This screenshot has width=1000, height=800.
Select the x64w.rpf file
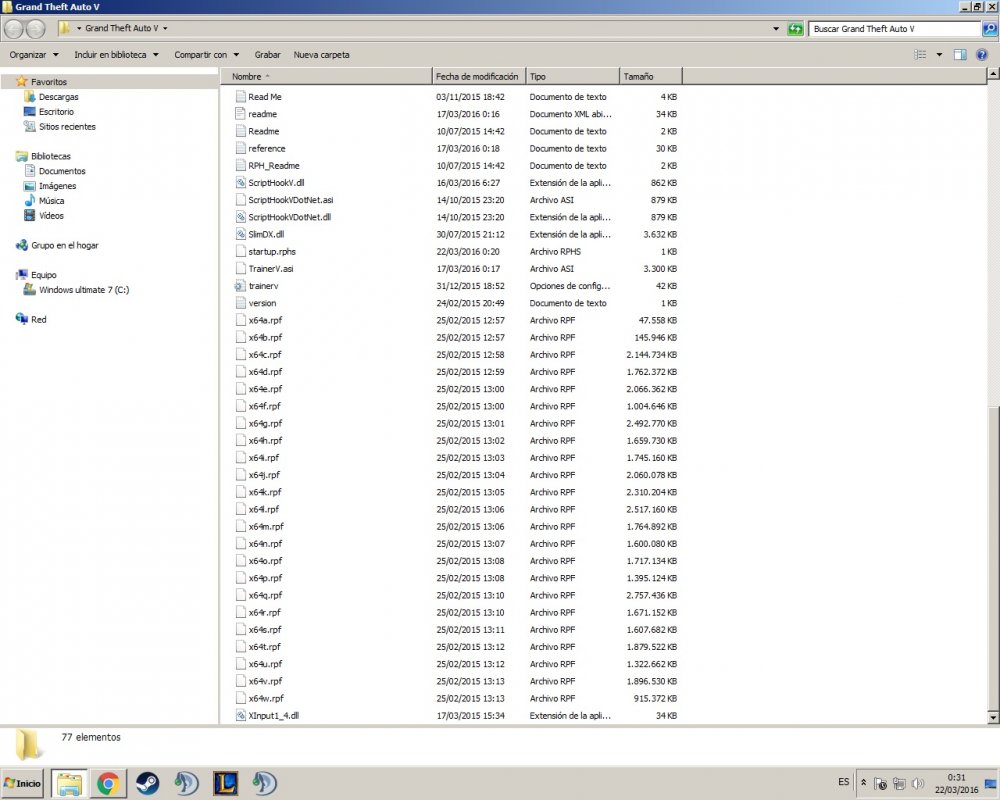pos(266,699)
